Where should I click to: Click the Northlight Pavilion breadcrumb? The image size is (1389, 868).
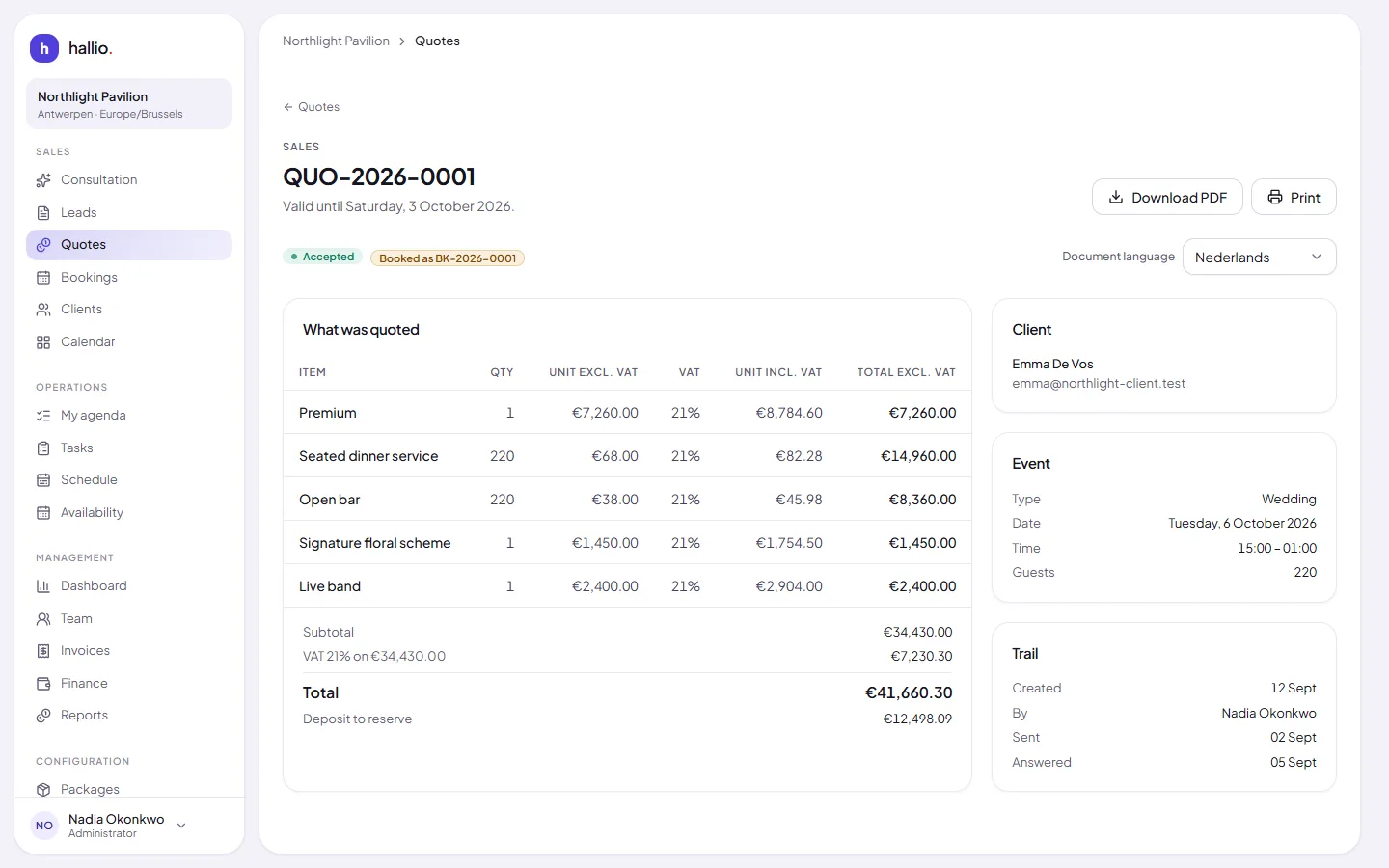(x=336, y=41)
